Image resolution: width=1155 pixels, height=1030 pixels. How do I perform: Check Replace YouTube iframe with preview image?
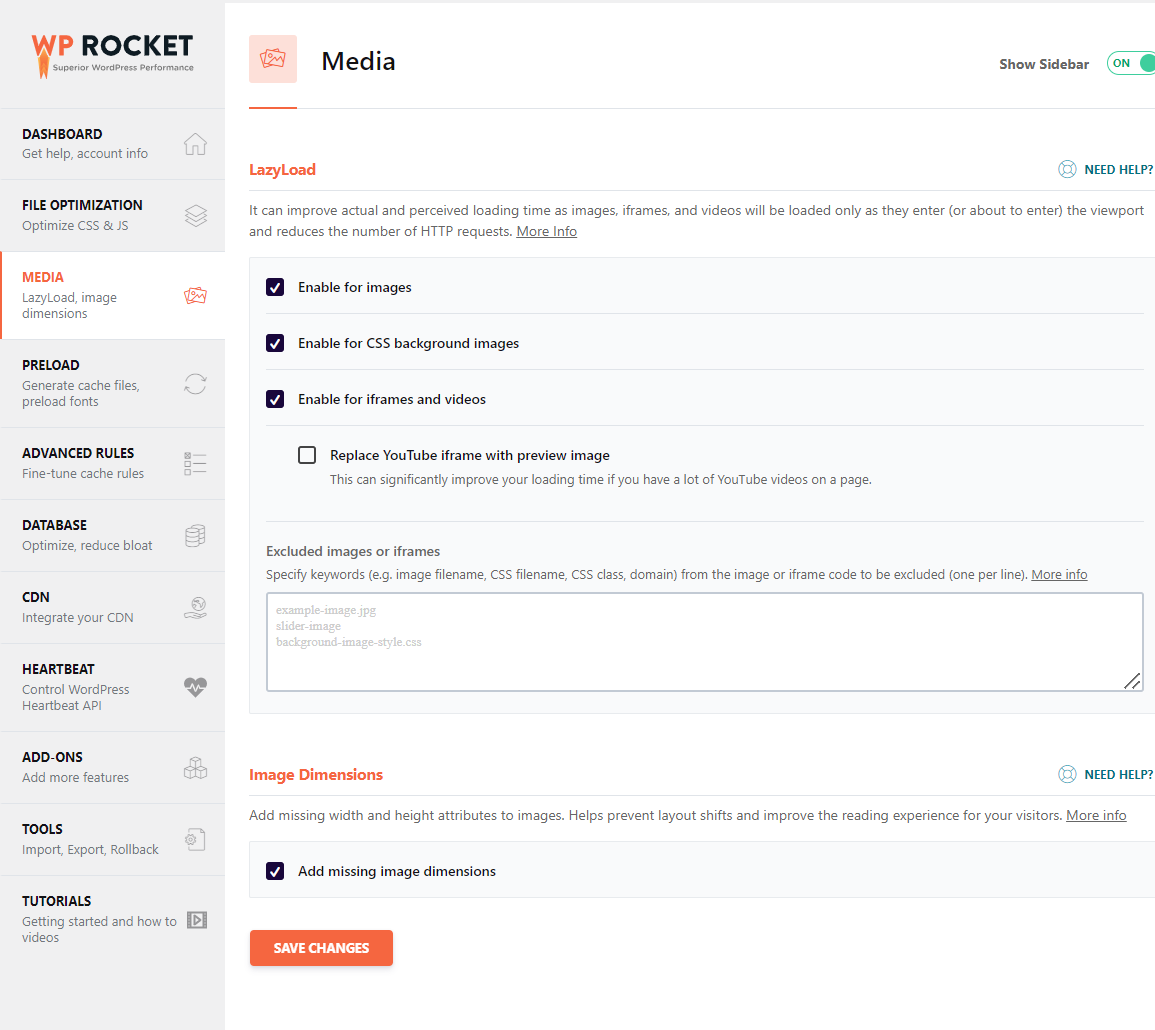tap(307, 455)
